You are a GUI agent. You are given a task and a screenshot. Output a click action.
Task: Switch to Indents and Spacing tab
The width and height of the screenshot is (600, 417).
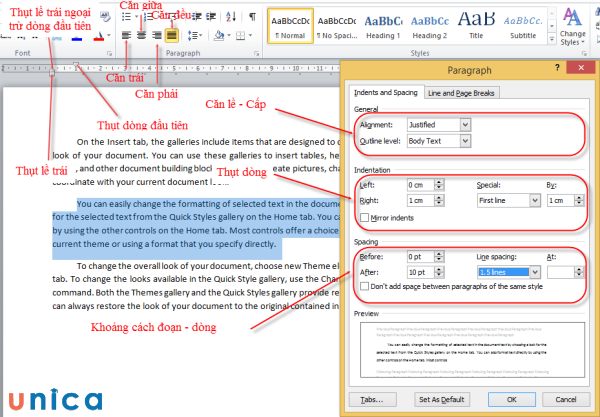click(x=385, y=93)
